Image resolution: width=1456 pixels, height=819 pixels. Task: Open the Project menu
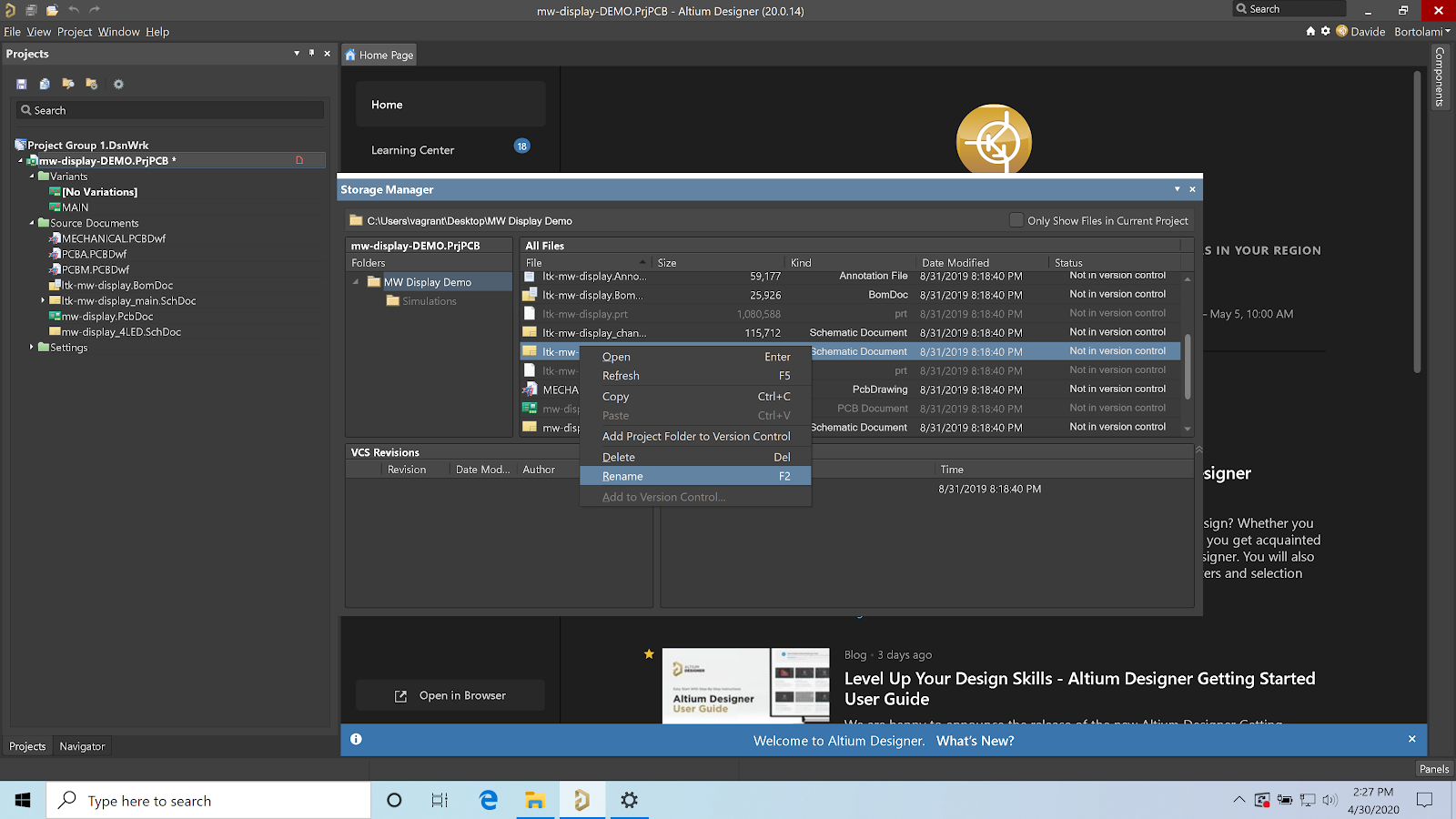click(75, 31)
